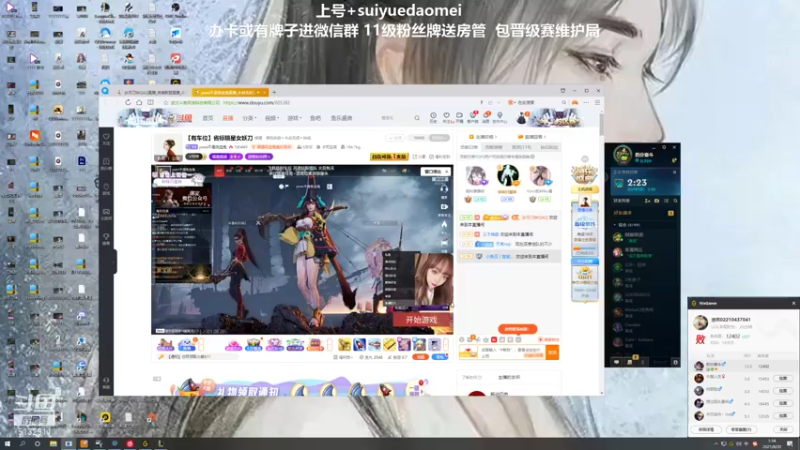Click action button on second WeGame player row

(x=783, y=379)
